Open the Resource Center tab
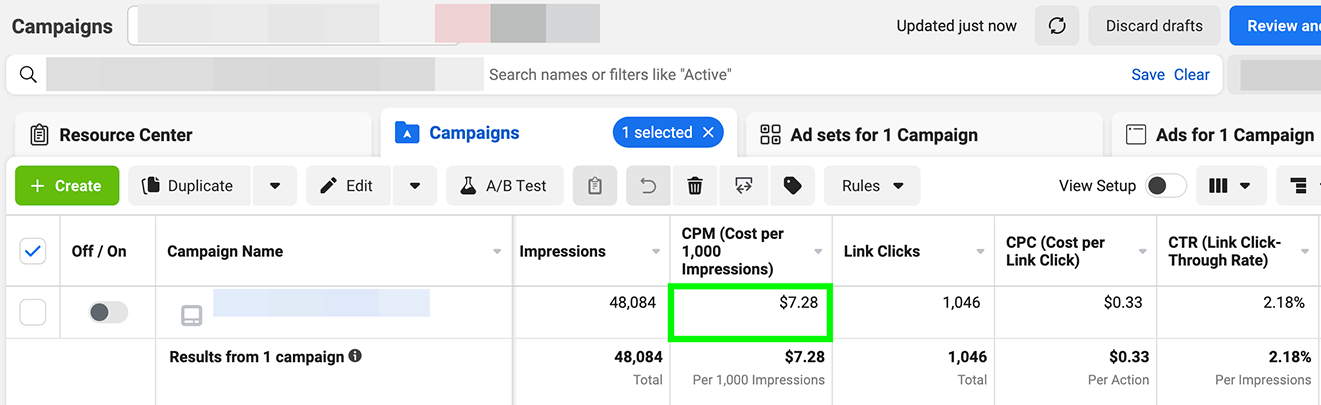This screenshot has height=405, width=1321. (125, 135)
